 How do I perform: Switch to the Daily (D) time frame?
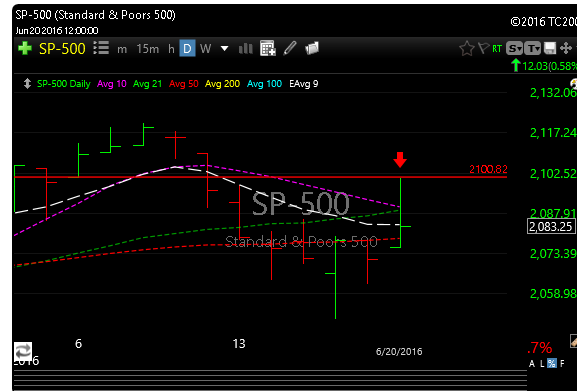tap(187, 49)
